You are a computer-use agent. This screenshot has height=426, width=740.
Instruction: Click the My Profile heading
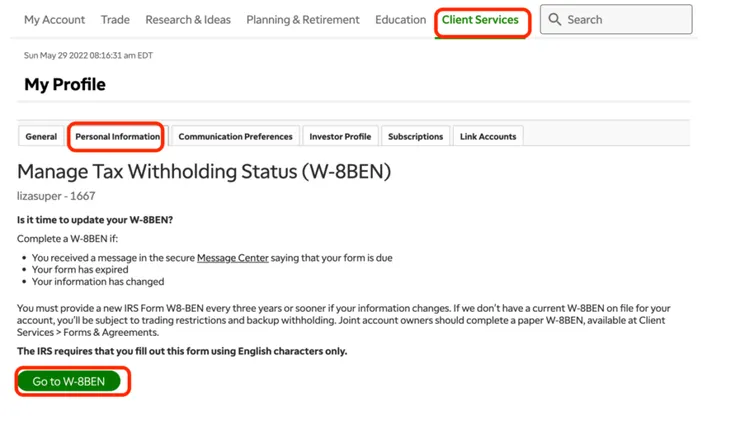click(x=65, y=84)
